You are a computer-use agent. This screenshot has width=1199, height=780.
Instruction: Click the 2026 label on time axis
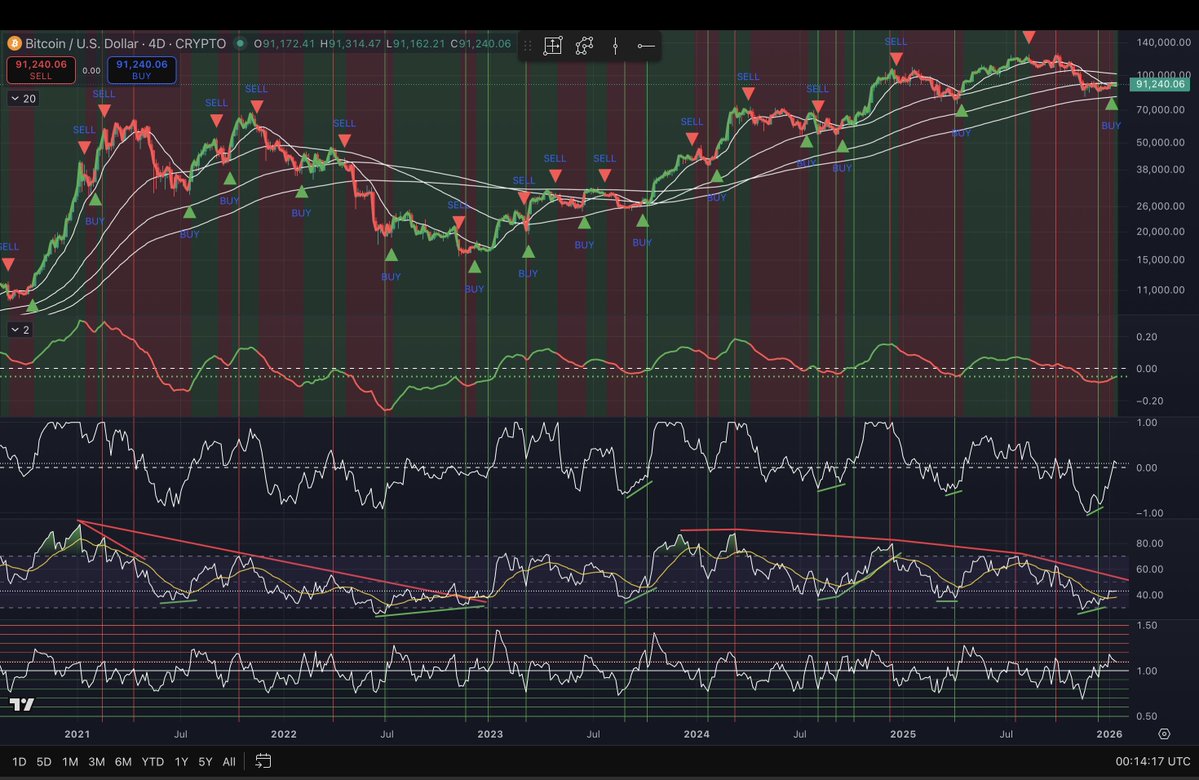(x=1110, y=734)
